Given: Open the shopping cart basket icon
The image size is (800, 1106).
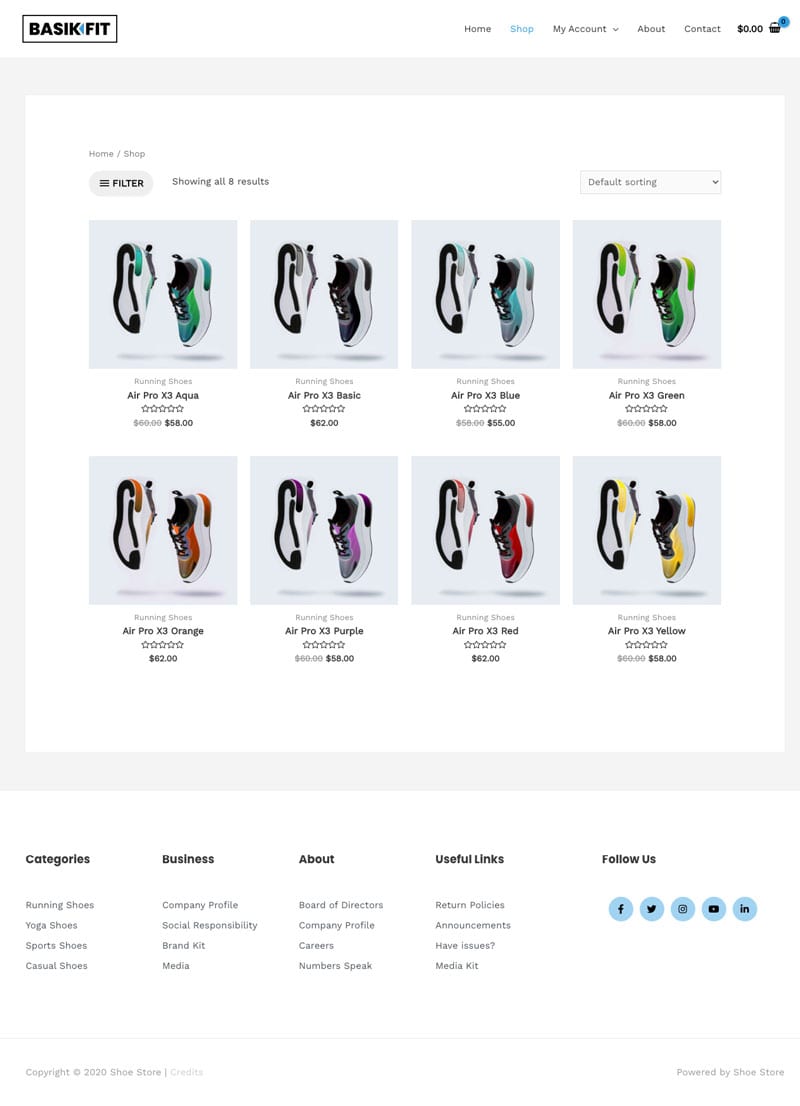Looking at the screenshot, I should 775,29.
